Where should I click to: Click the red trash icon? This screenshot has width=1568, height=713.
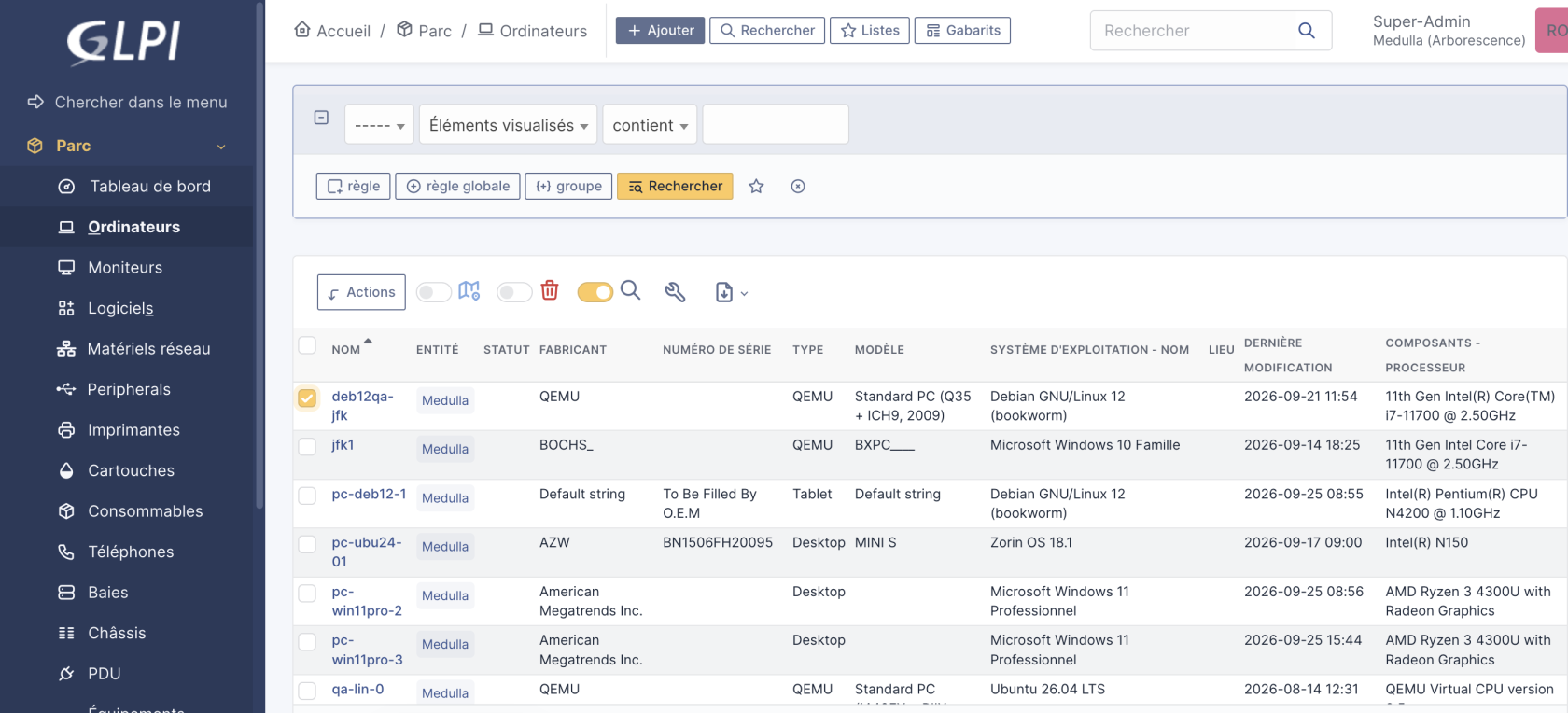pos(550,290)
